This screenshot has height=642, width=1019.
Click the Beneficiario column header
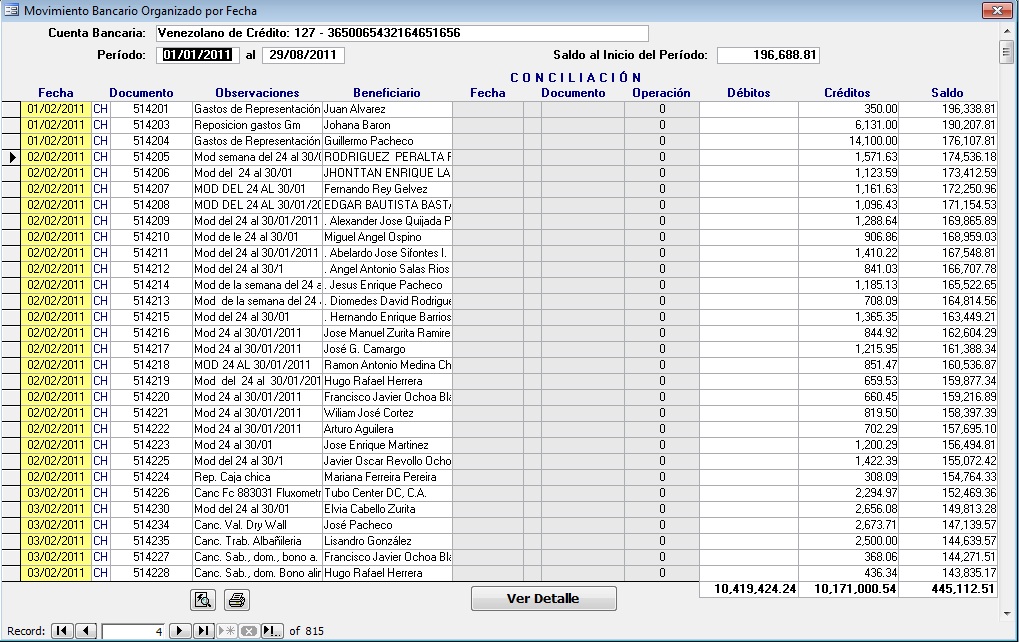[x=387, y=93]
